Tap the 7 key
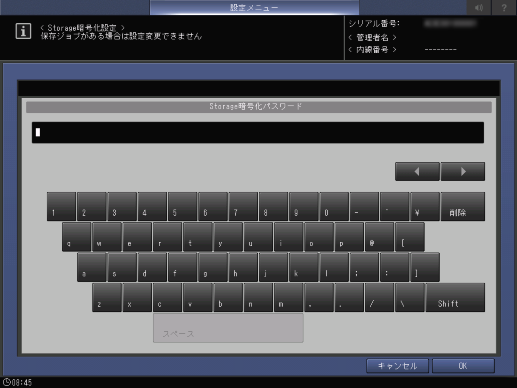 (x=243, y=206)
